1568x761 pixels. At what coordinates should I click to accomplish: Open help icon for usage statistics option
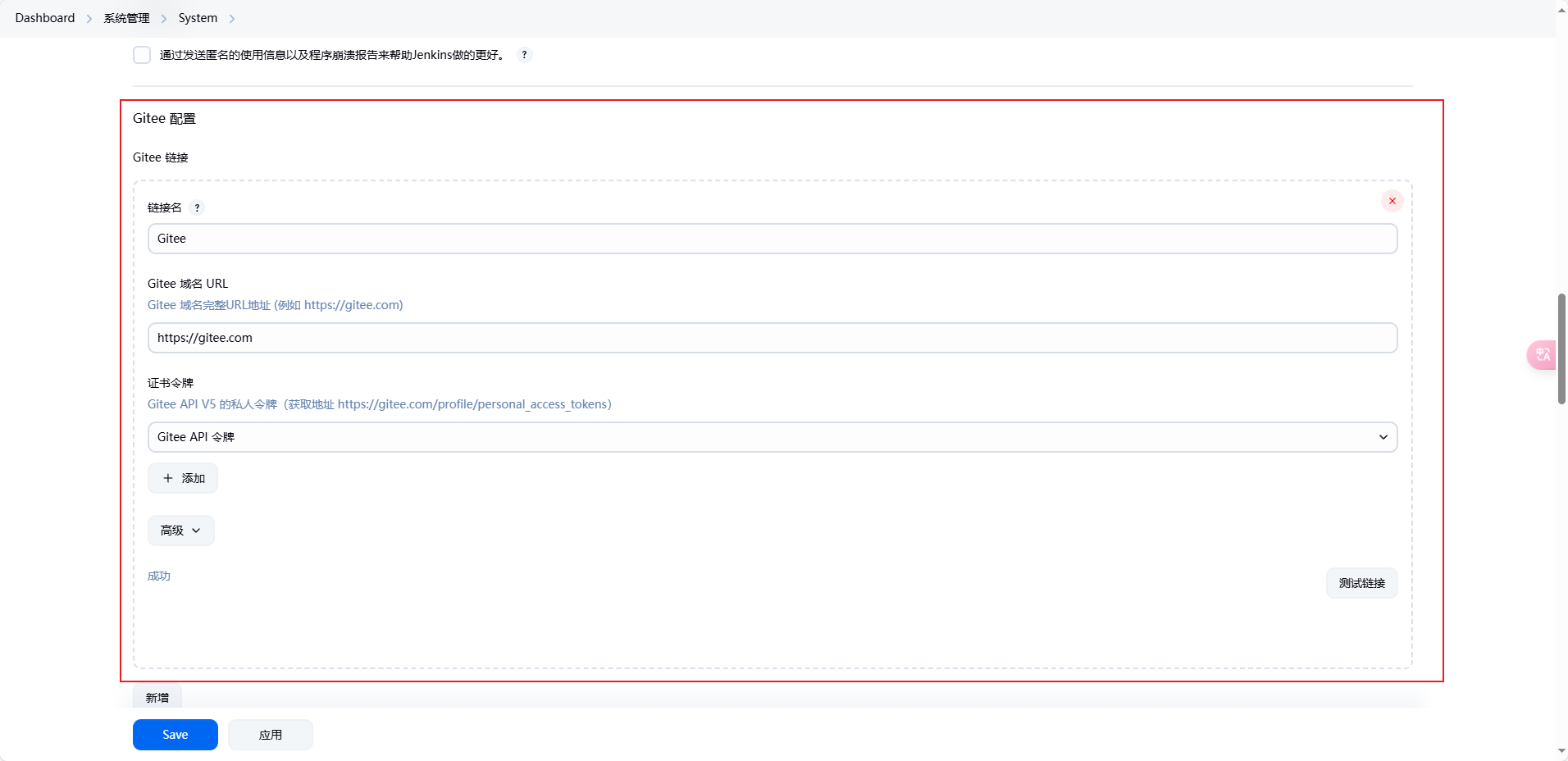pyautogui.click(x=524, y=55)
